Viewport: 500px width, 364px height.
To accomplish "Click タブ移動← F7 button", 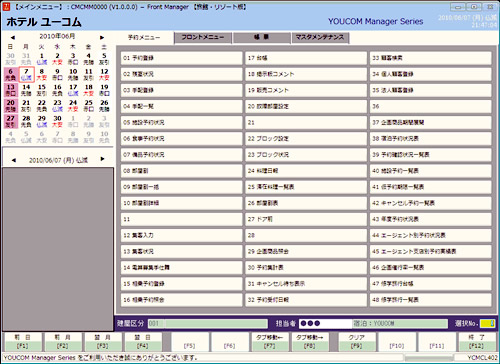I will coord(270,342).
